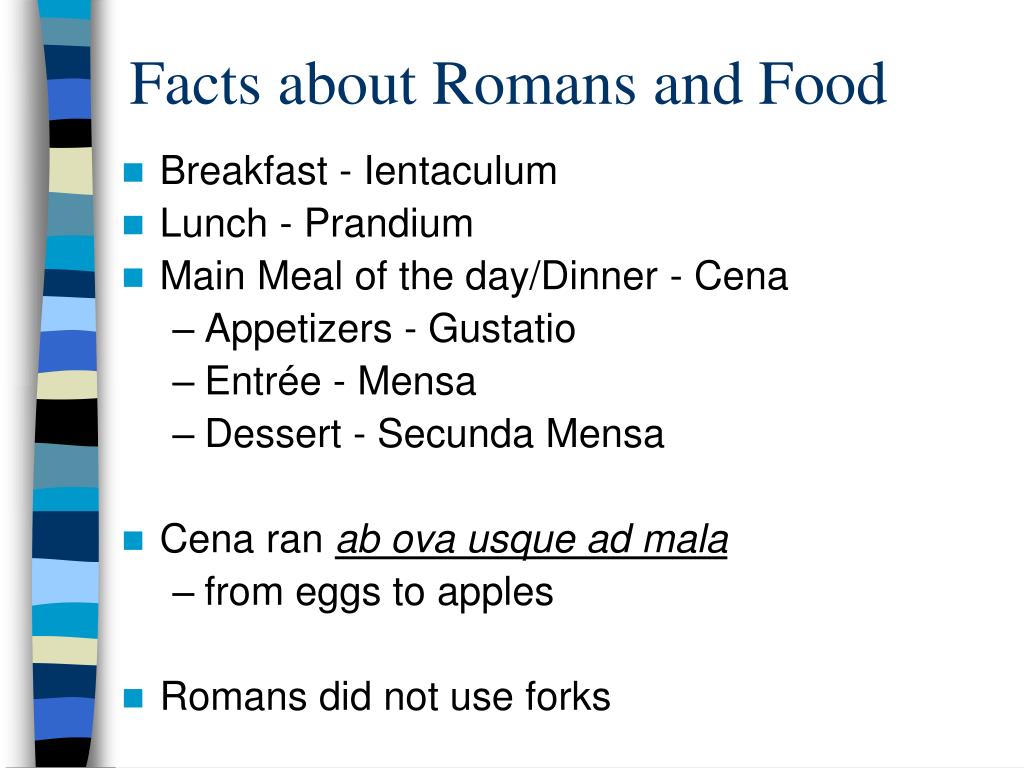Click the Romans did not use forks text

385,696
